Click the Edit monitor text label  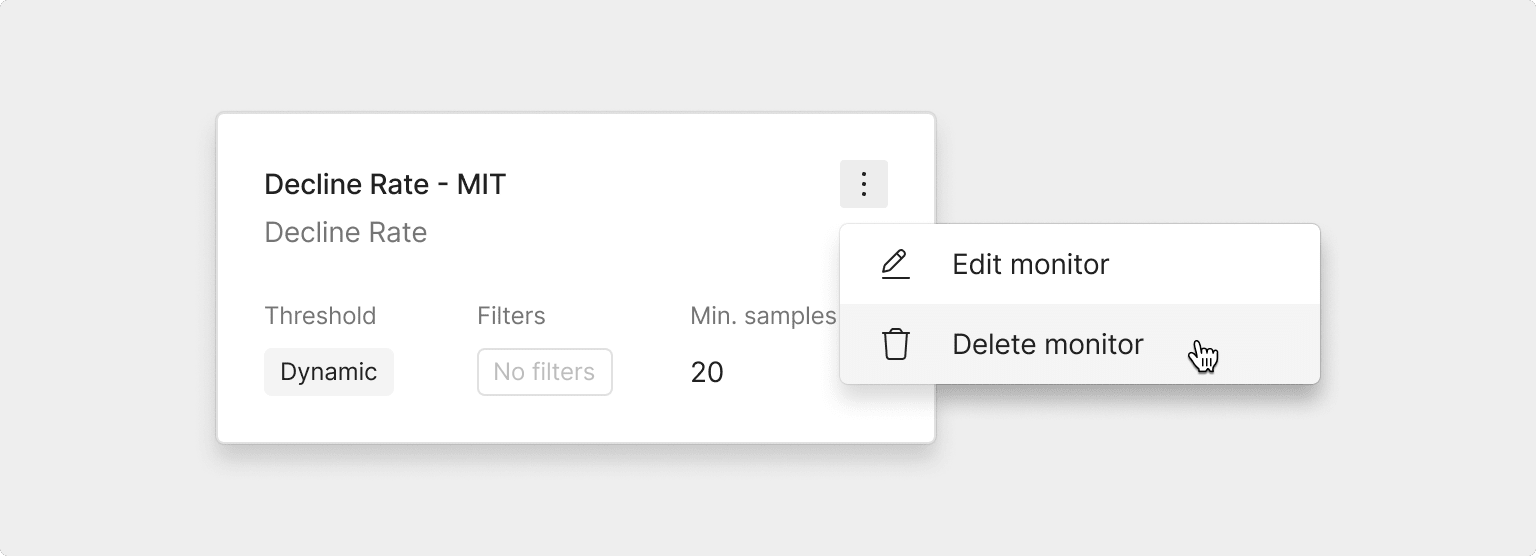point(1030,264)
